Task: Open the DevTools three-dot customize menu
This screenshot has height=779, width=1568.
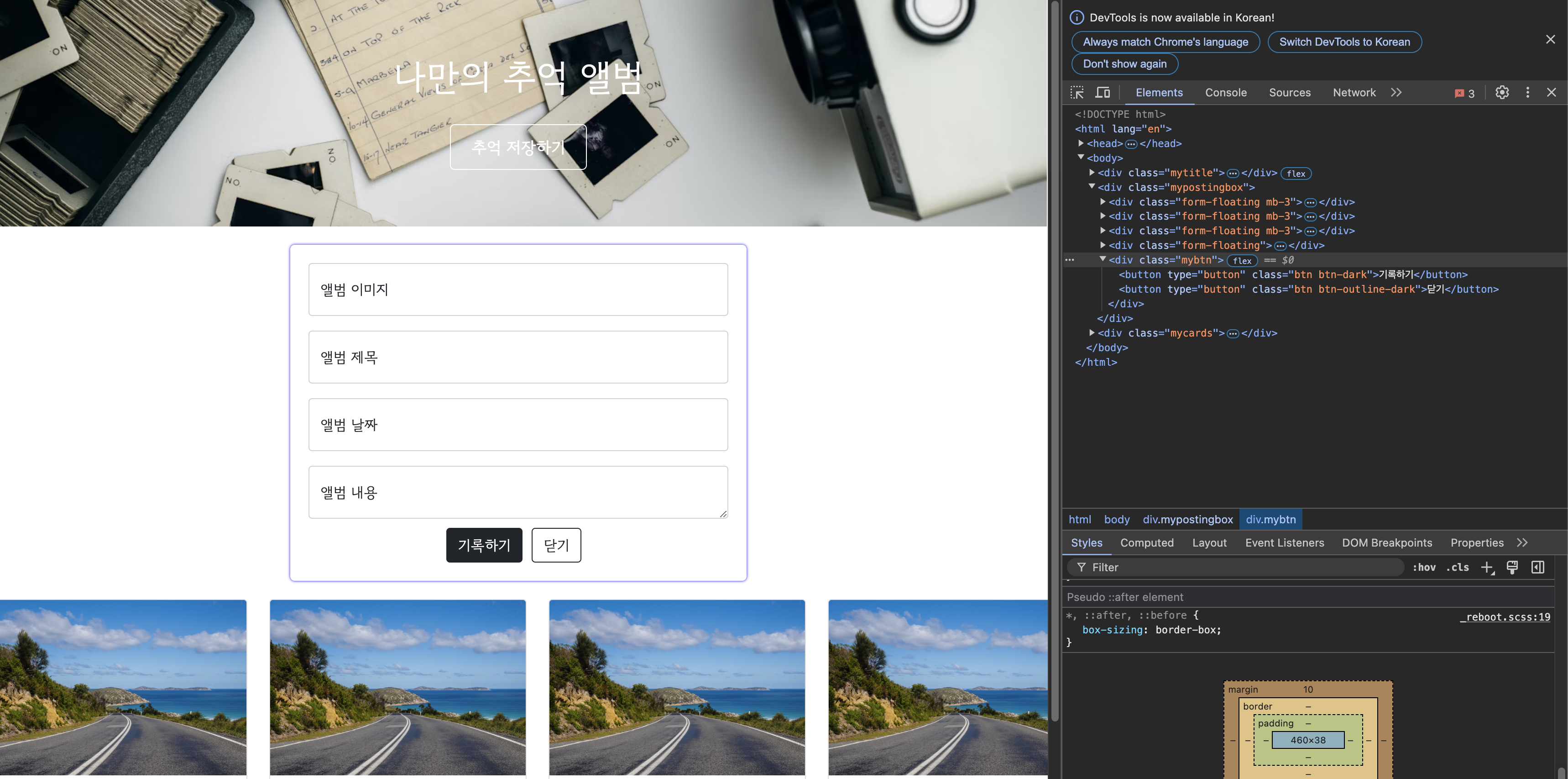Action: (1527, 93)
